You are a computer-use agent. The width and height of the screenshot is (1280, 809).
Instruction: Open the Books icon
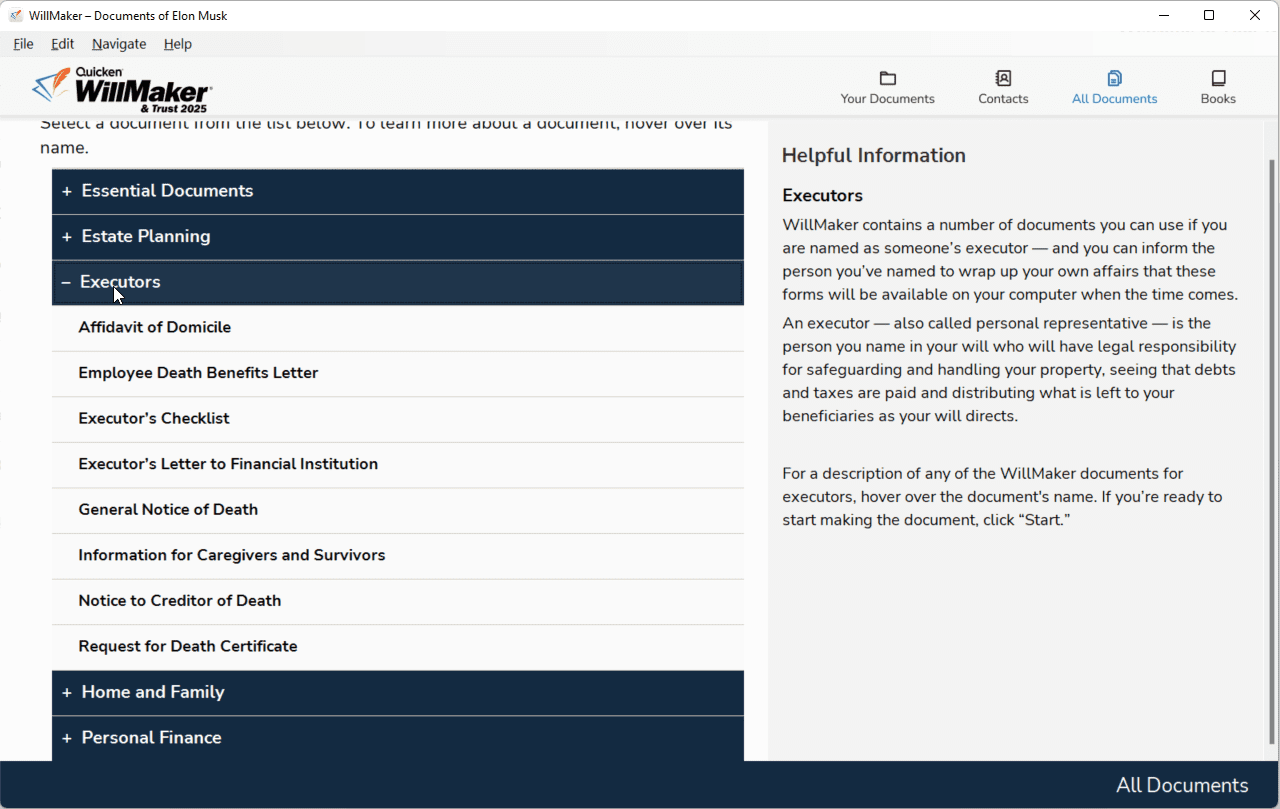tap(1218, 79)
